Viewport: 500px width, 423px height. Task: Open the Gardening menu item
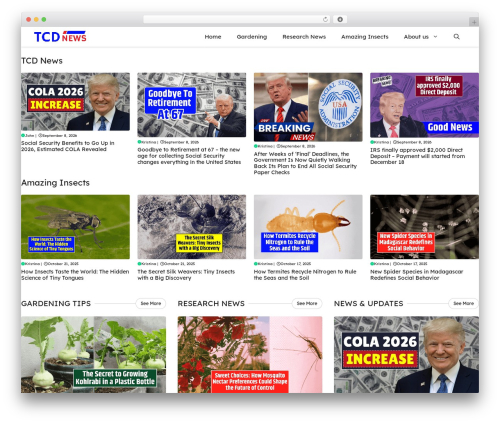pos(252,37)
